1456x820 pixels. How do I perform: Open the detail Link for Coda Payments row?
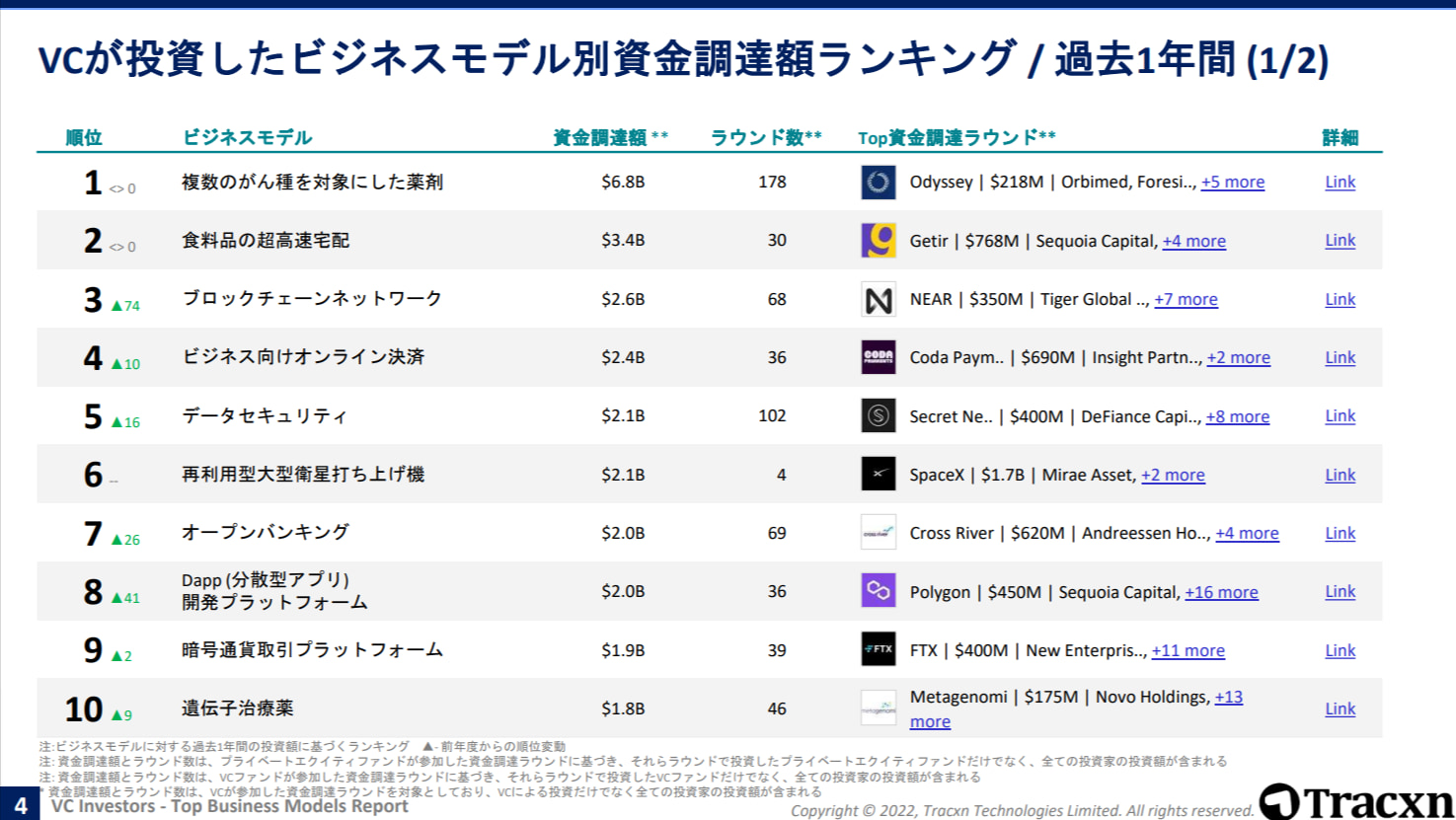click(1341, 358)
